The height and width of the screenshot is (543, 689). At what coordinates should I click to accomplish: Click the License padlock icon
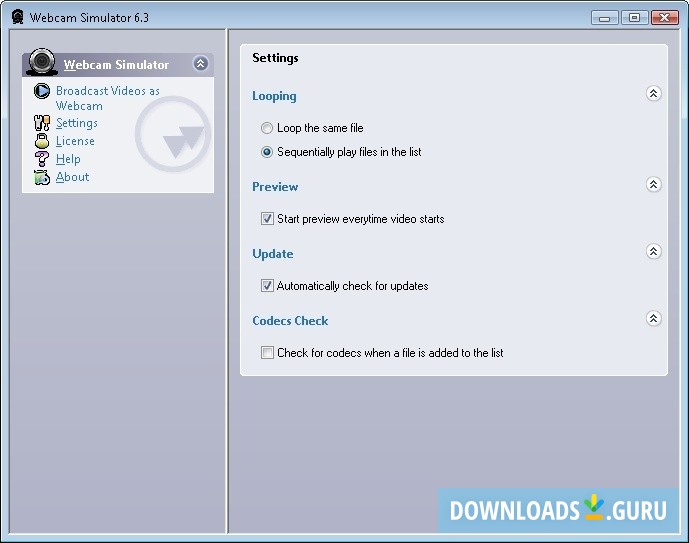pyautogui.click(x=42, y=141)
